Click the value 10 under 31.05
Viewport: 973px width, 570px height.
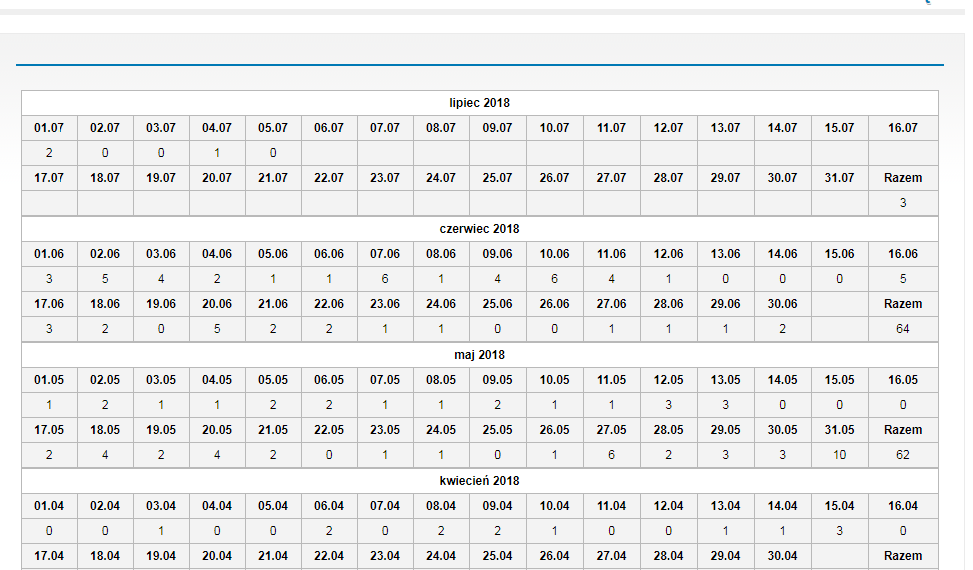(x=839, y=455)
